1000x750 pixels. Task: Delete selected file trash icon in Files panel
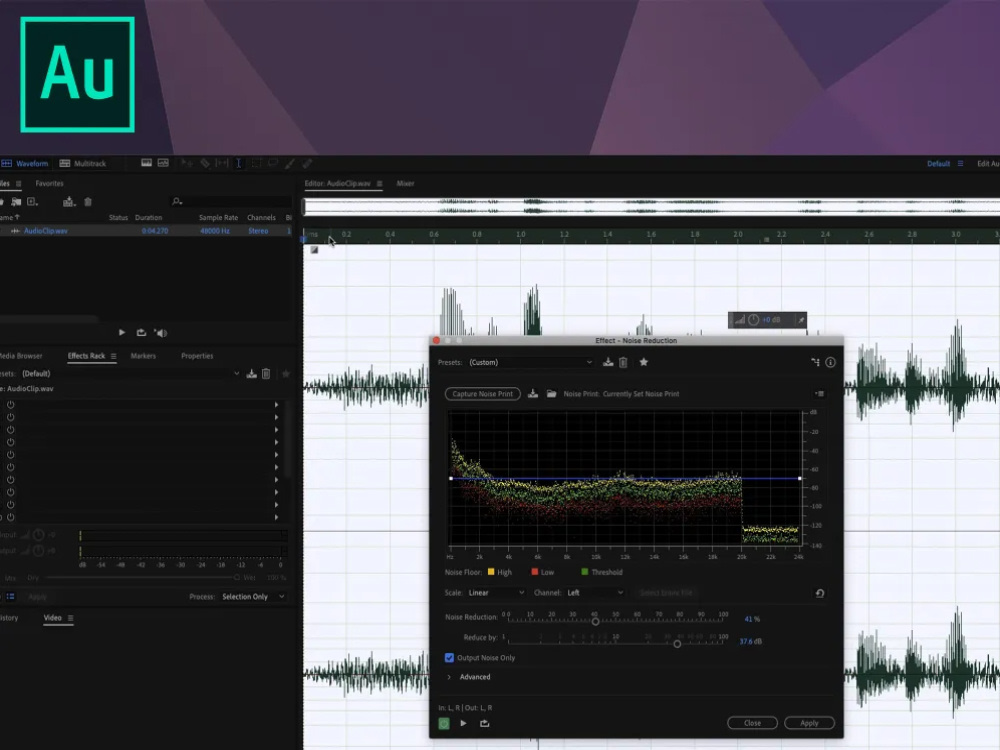tap(88, 202)
